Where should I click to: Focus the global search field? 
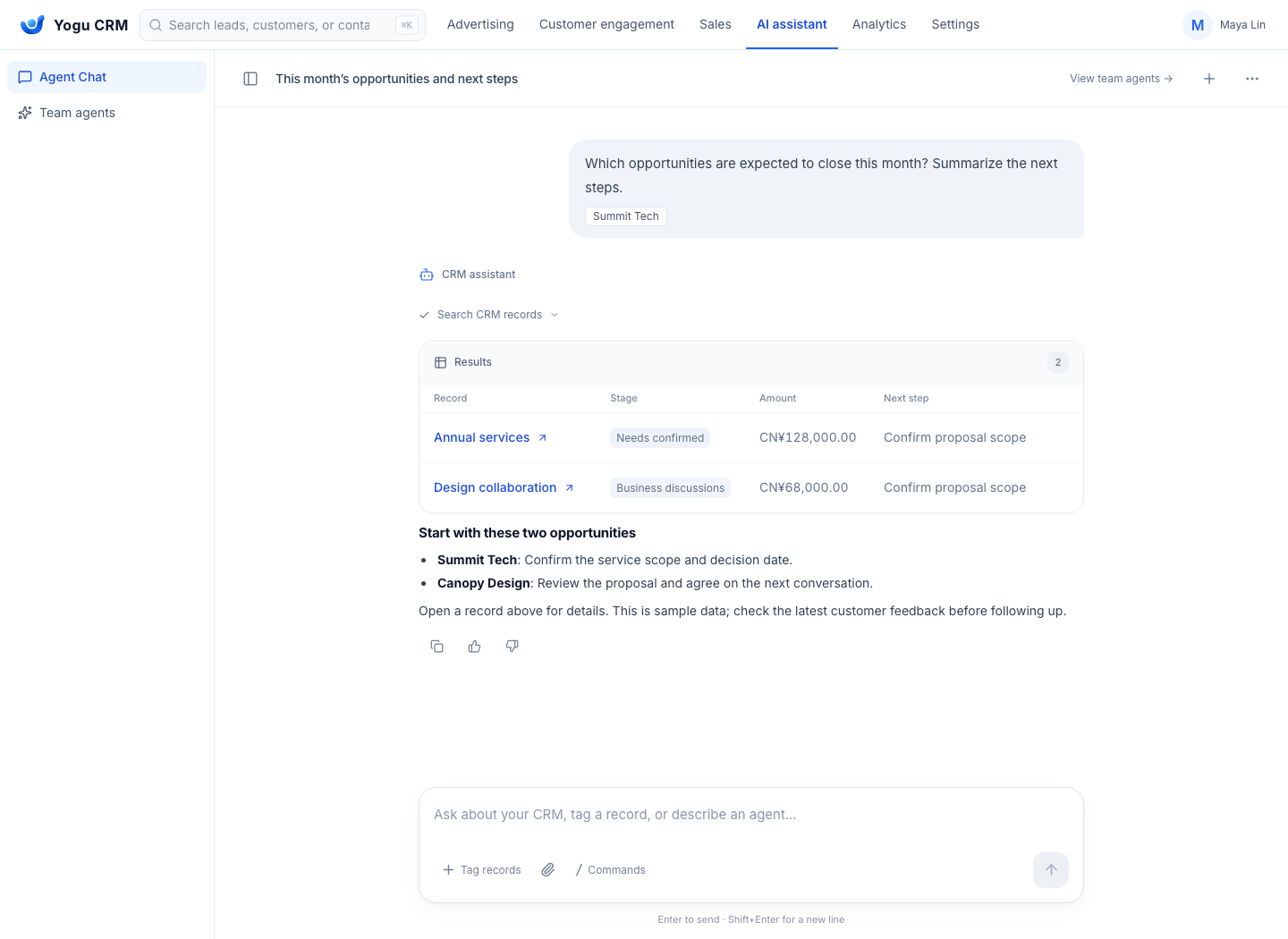click(283, 25)
